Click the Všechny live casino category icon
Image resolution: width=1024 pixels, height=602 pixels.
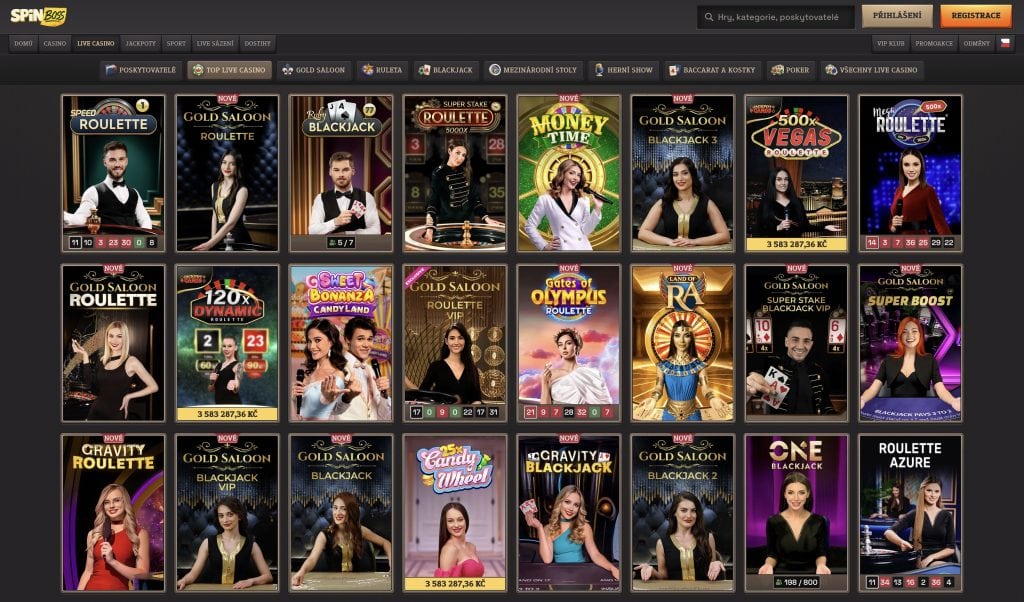[x=831, y=70]
